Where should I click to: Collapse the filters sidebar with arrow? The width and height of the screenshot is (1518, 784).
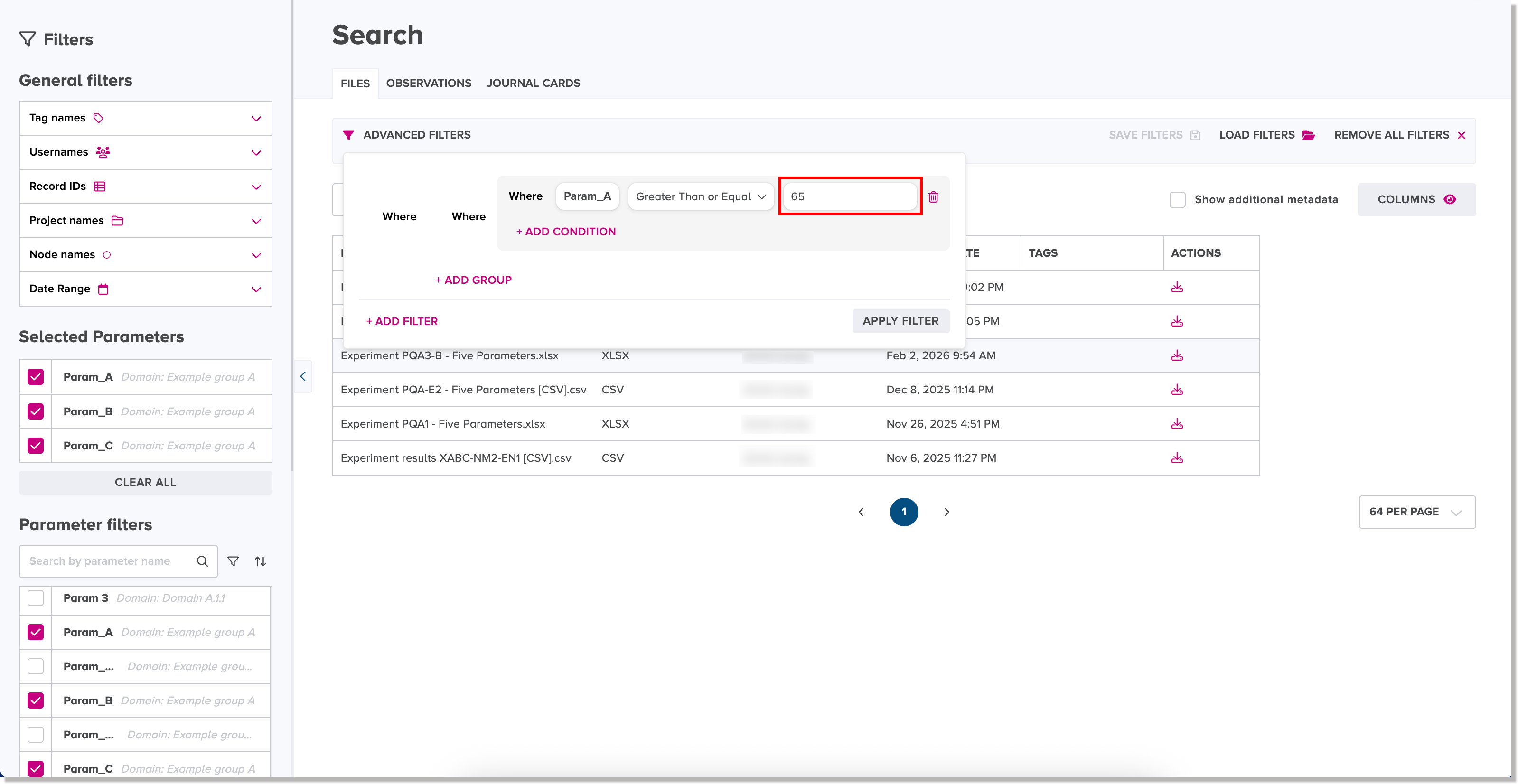(x=303, y=376)
